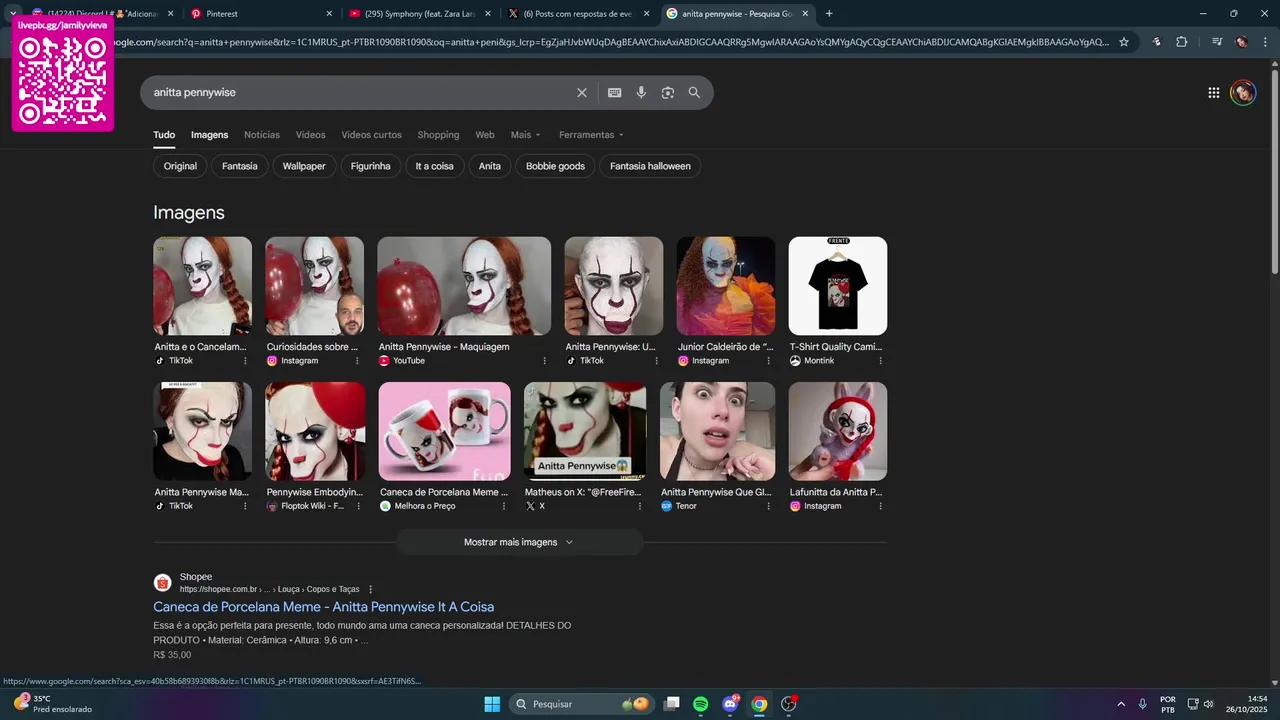Close the Symphony YouTube tab
The image size is (1280, 720).
tap(488, 14)
